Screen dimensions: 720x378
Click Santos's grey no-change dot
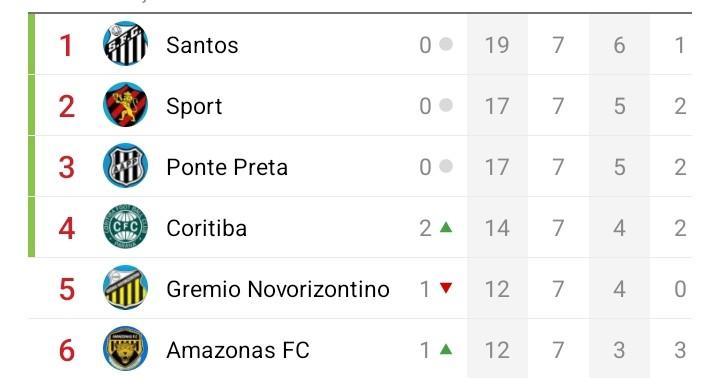click(x=446, y=44)
